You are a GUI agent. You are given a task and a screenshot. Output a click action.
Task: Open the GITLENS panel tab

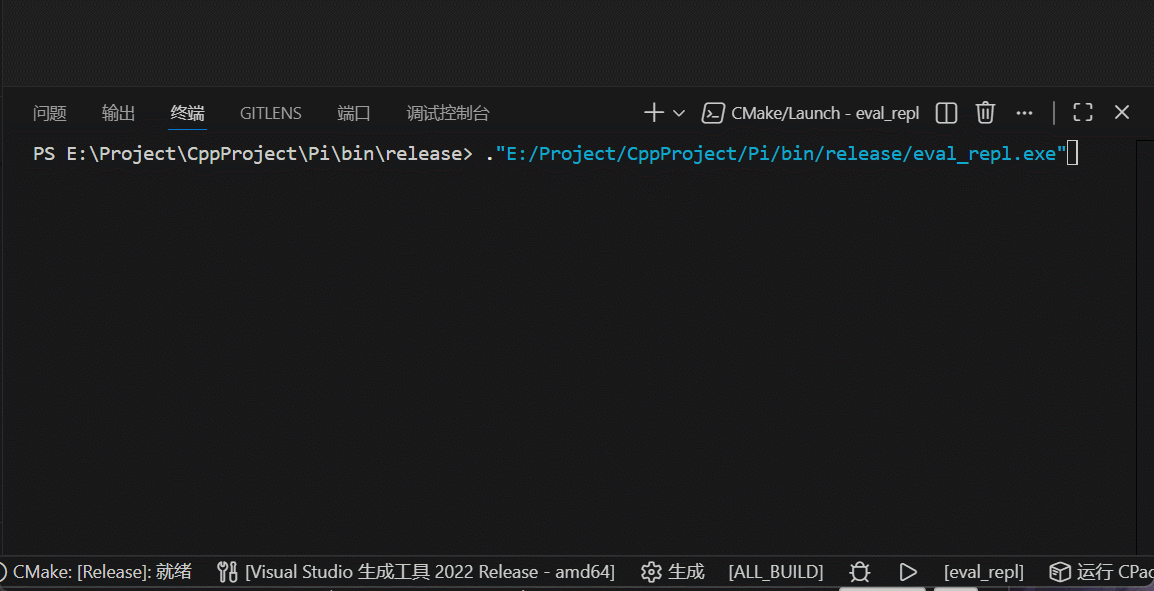coord(270,113)
